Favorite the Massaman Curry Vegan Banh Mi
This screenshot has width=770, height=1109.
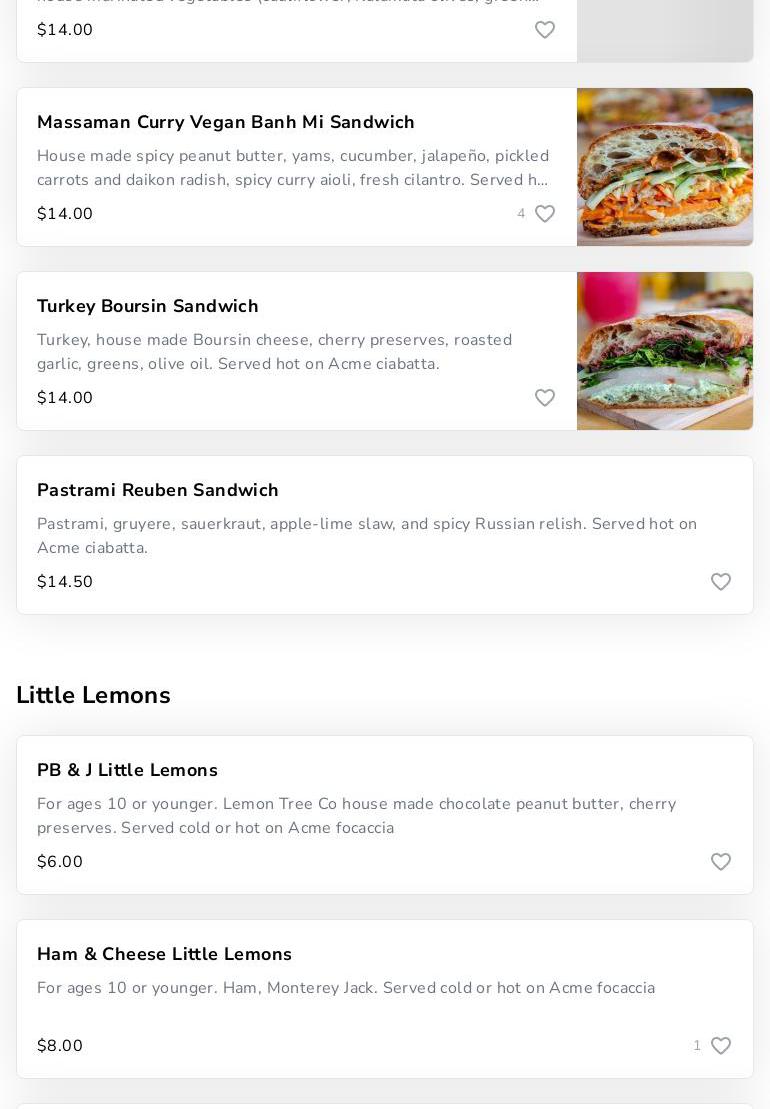click(x=545, y=214)
